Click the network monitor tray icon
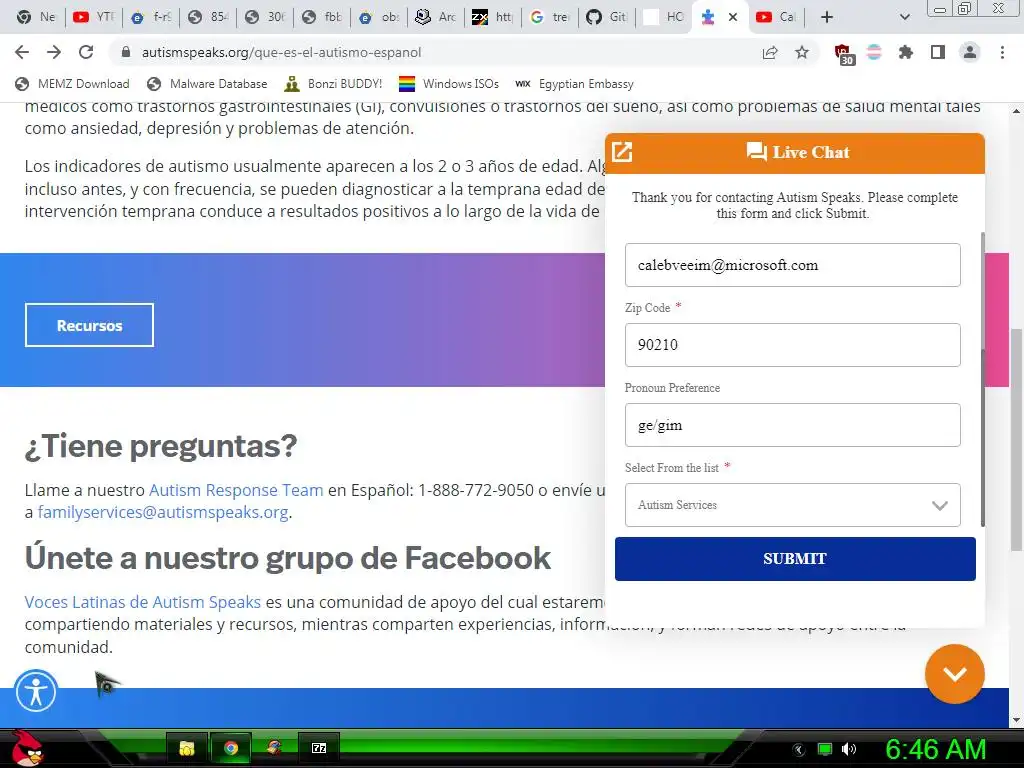The height and width of the screenshot is (768, 1024). pos(825,749)
